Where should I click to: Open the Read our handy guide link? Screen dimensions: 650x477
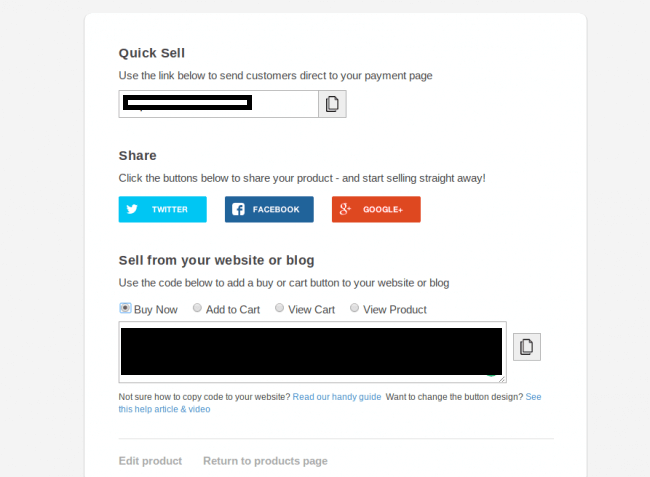coord(337,397)
